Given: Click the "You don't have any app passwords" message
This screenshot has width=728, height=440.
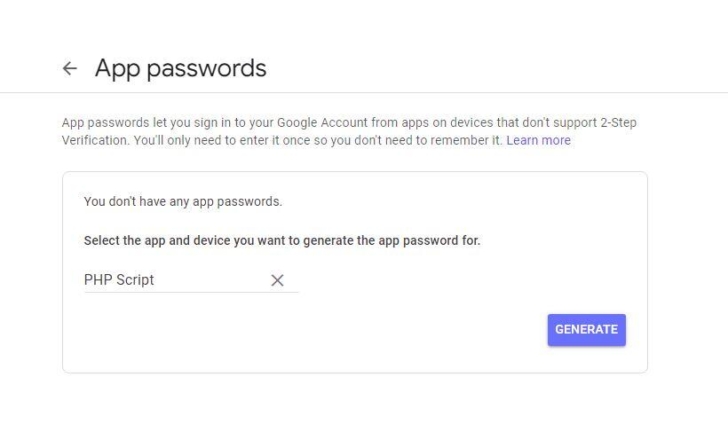Looking at the screenshot, I should 183,202.
